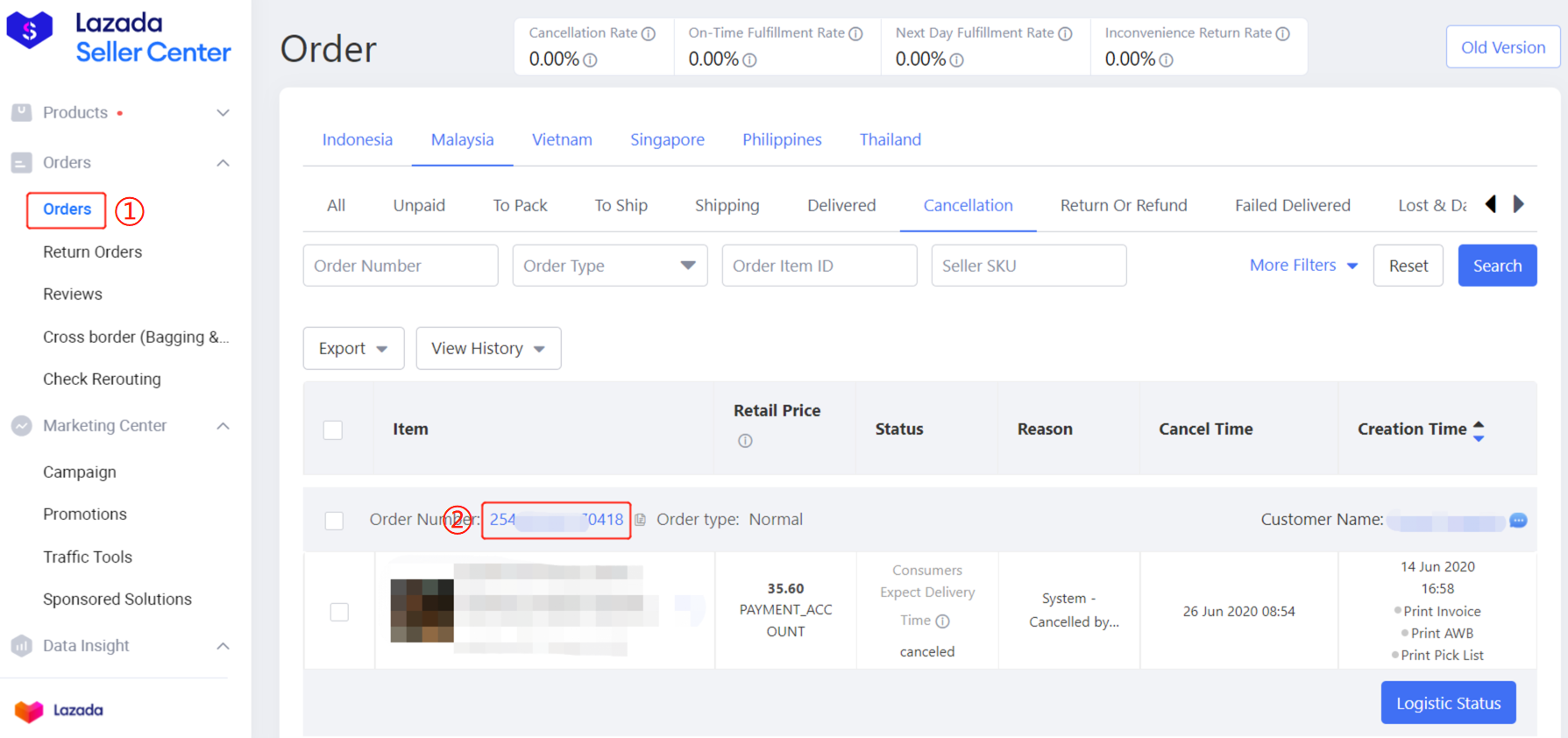
Task: Click the Logistic Status button
Action: (x=1448, y=703)
